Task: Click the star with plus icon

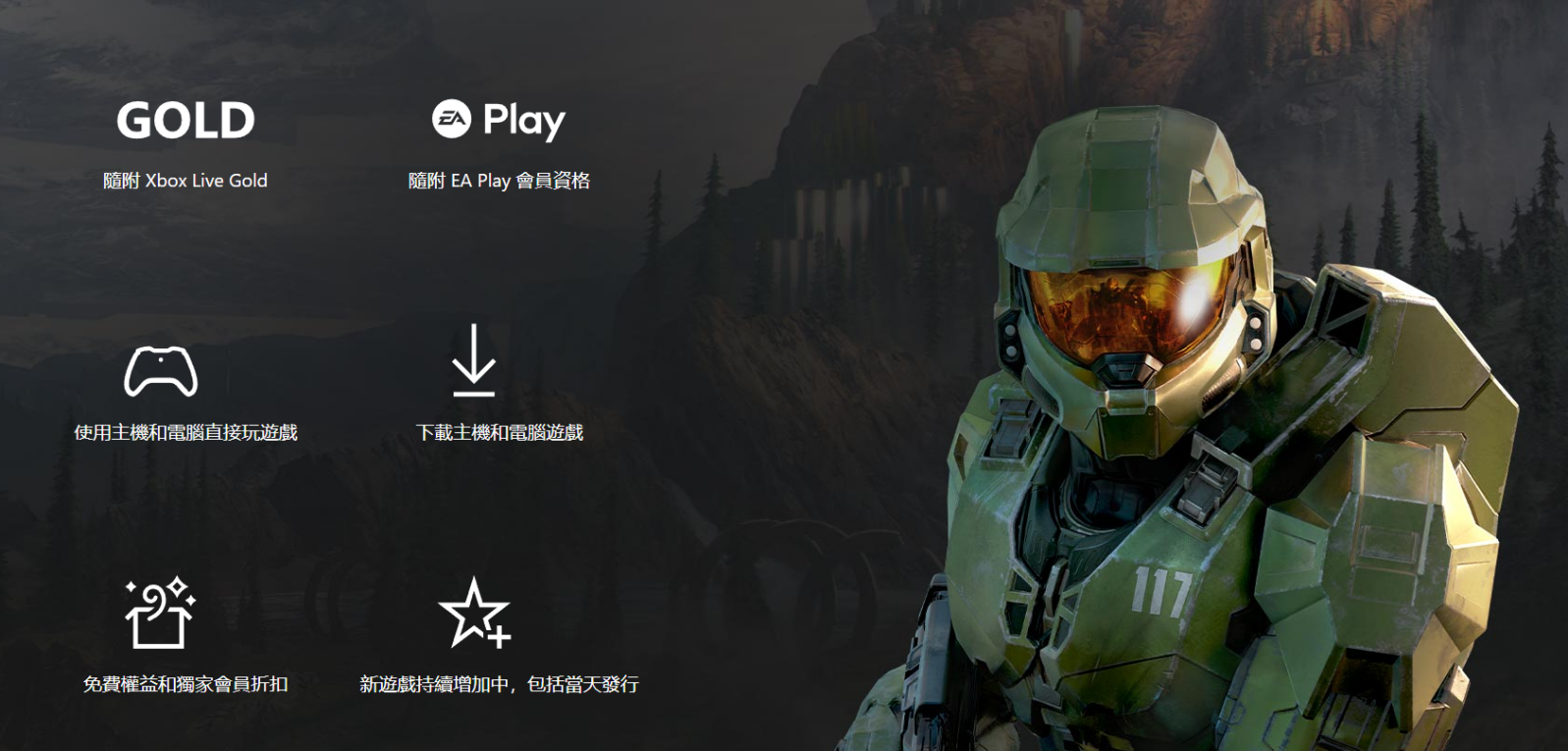Action: click(474, 613)
